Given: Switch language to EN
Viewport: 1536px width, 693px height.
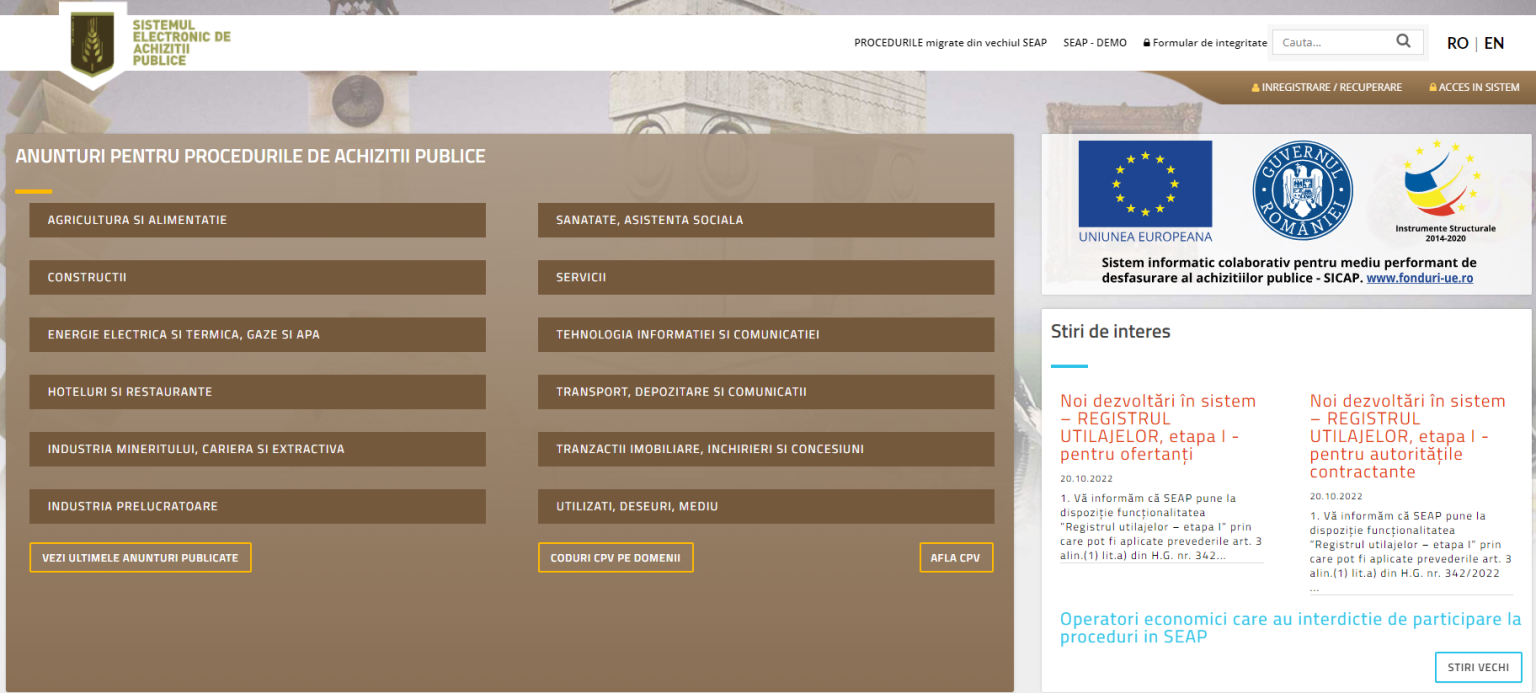Looking at the screenshot, I should click(x=1494, y=43).
